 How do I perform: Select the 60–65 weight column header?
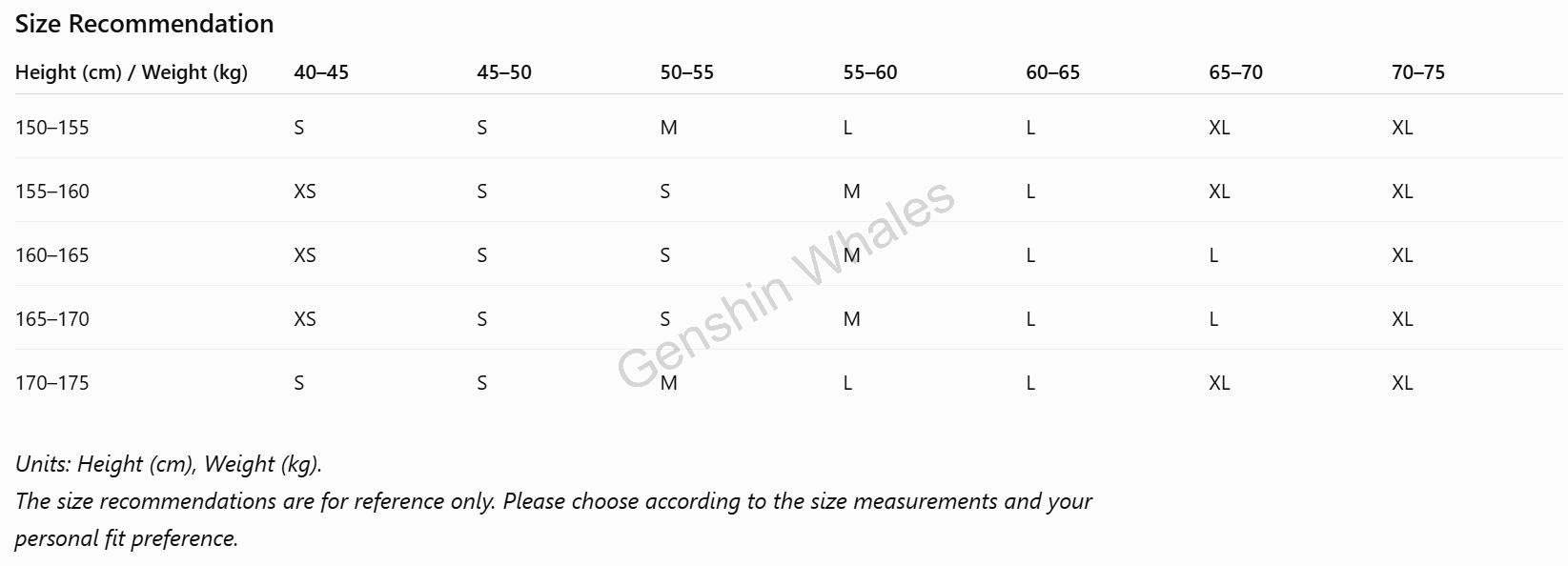[1053, 72]
